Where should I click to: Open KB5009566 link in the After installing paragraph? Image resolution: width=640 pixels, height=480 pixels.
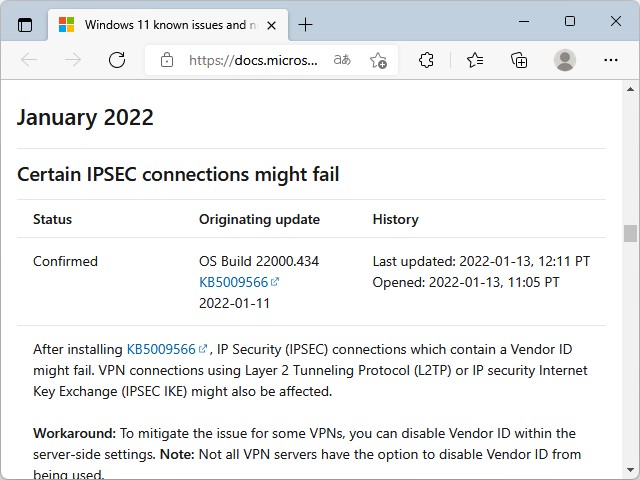coord(161,349)
